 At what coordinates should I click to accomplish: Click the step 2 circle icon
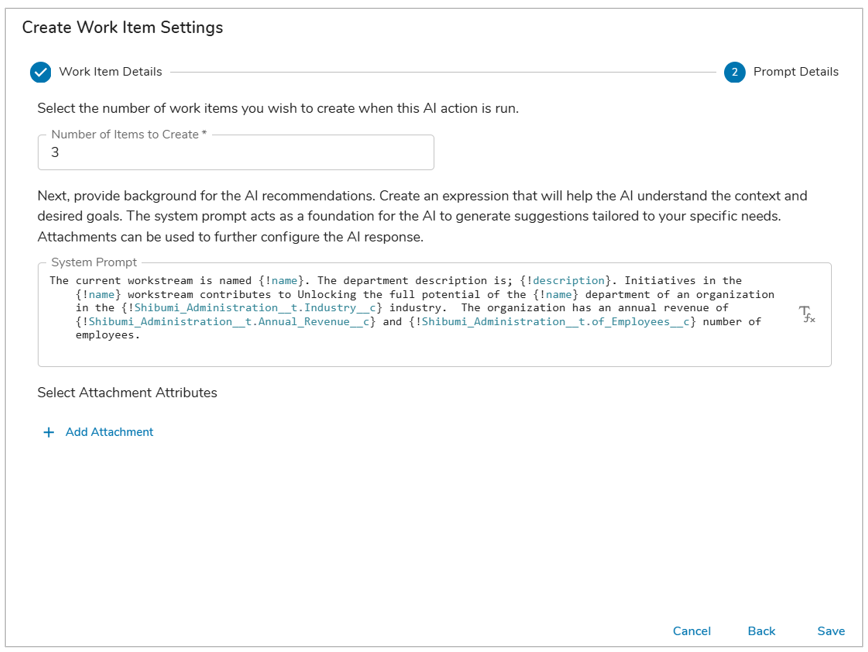(x=734, y=72)
